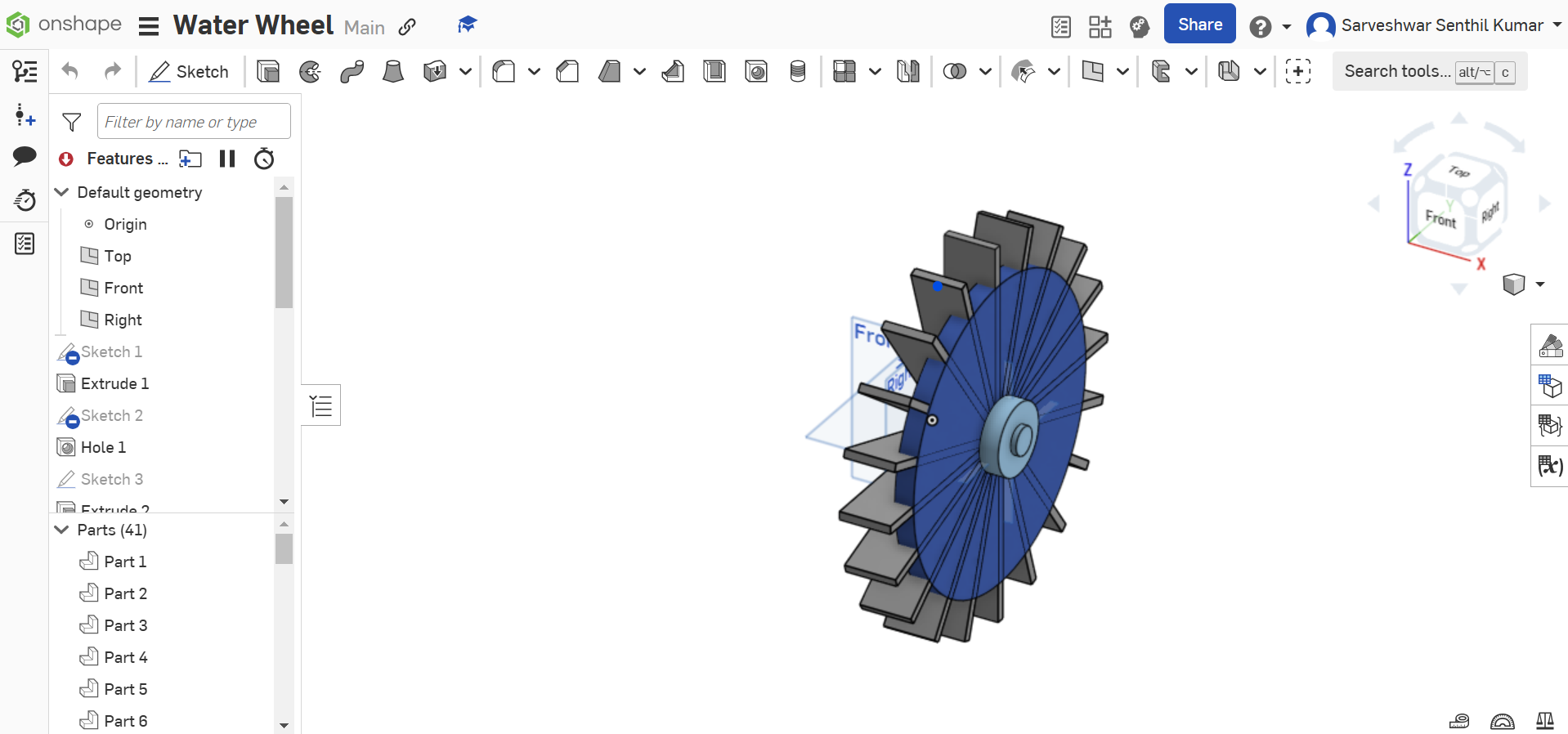
Task: Click the Undo arrow icon
Action: tap(70, 72)
